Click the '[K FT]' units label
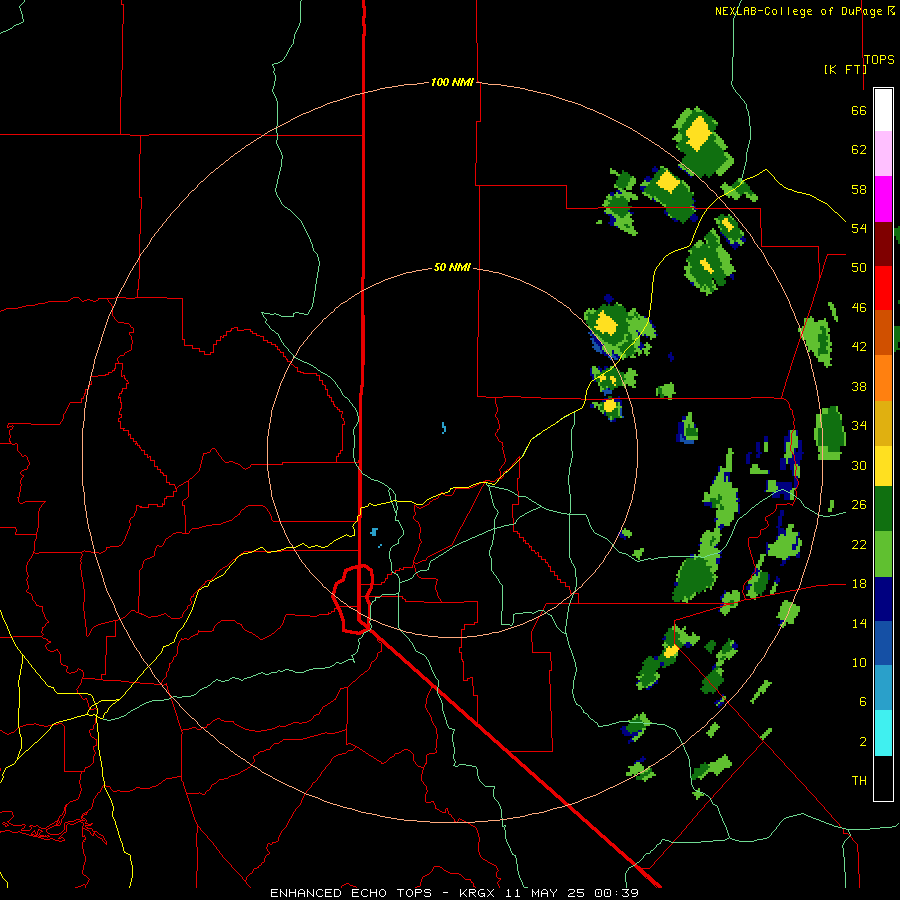 [845, 69]
